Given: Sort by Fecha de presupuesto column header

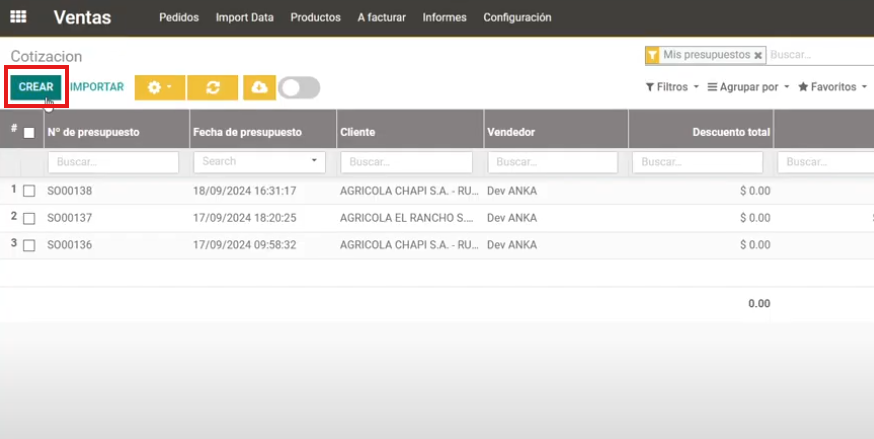Looking at the screenshot, I should click(x=247, y=132).
